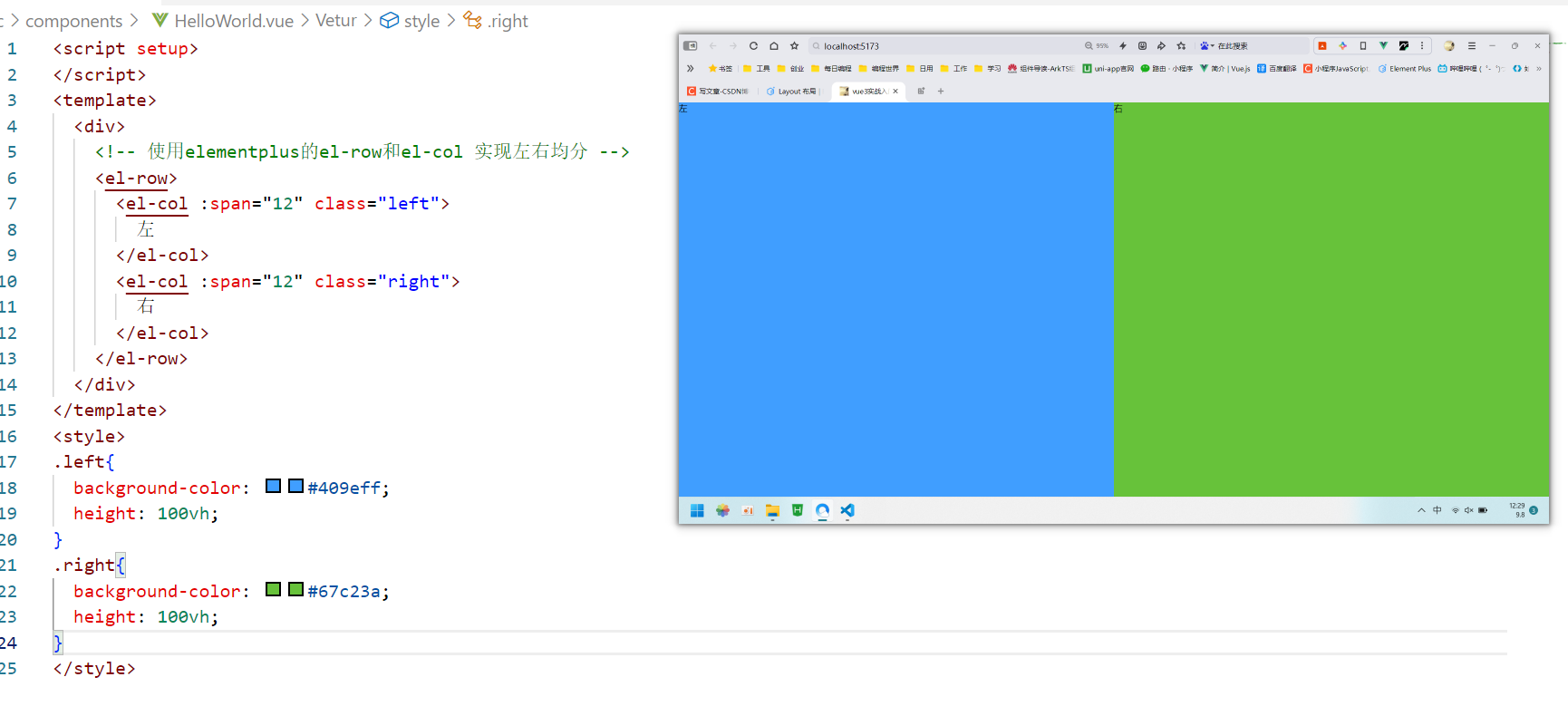
Task: Open the 小程序JavaScript bookmark
Action: click(x=1336, y=68)
